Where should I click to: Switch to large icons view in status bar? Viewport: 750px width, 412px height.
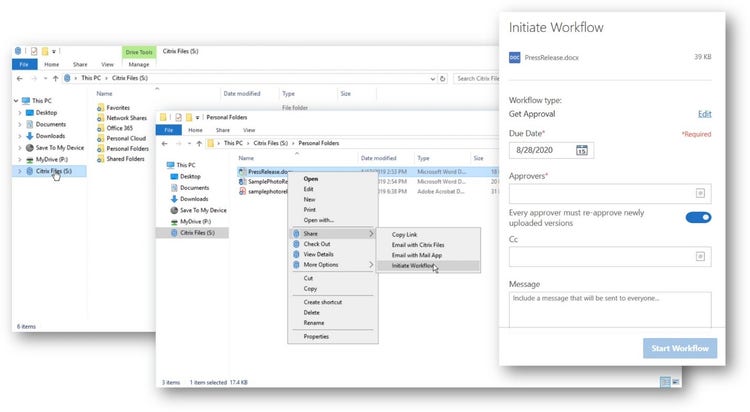pos(676,382)
